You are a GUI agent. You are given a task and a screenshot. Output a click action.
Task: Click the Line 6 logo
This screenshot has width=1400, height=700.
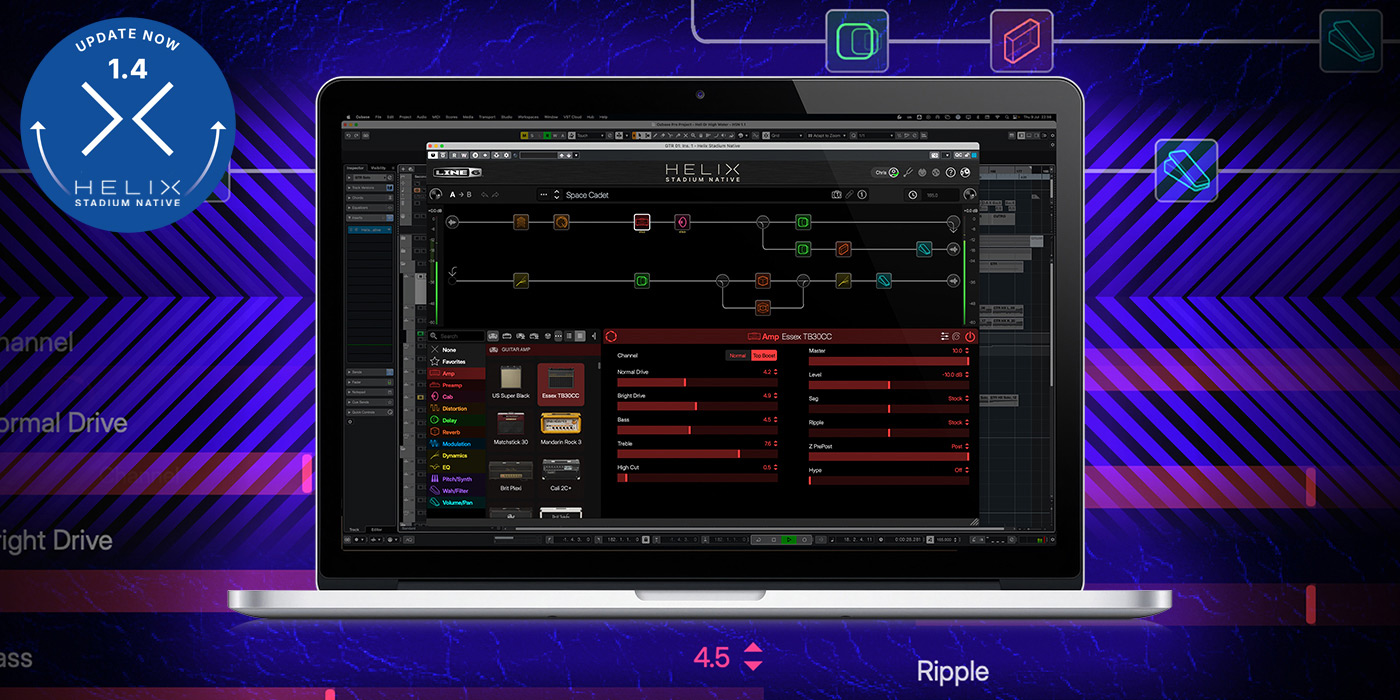[457, 172]
